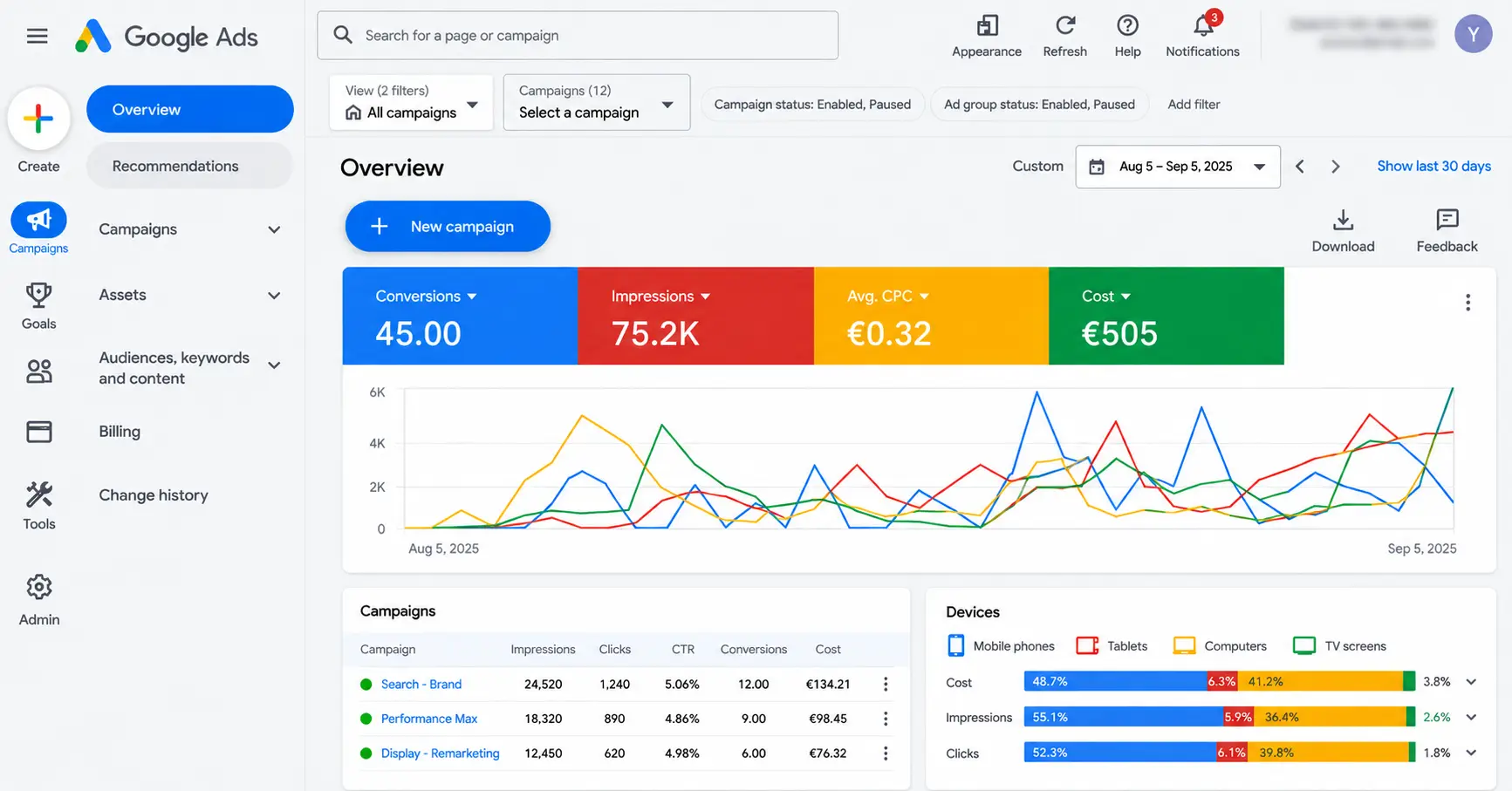Screen dimensions: 1512x791
Task: Expand the Devices Clicks row
Action: click(1471, 753)
